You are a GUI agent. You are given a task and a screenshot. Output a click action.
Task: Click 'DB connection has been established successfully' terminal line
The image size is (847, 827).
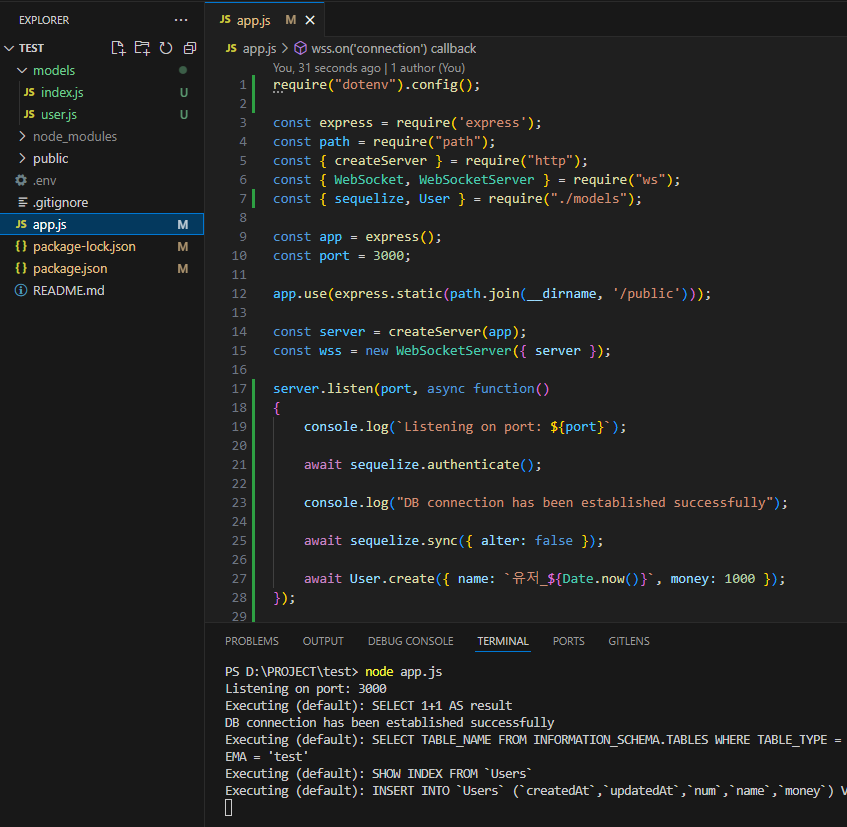pos(389,722)
